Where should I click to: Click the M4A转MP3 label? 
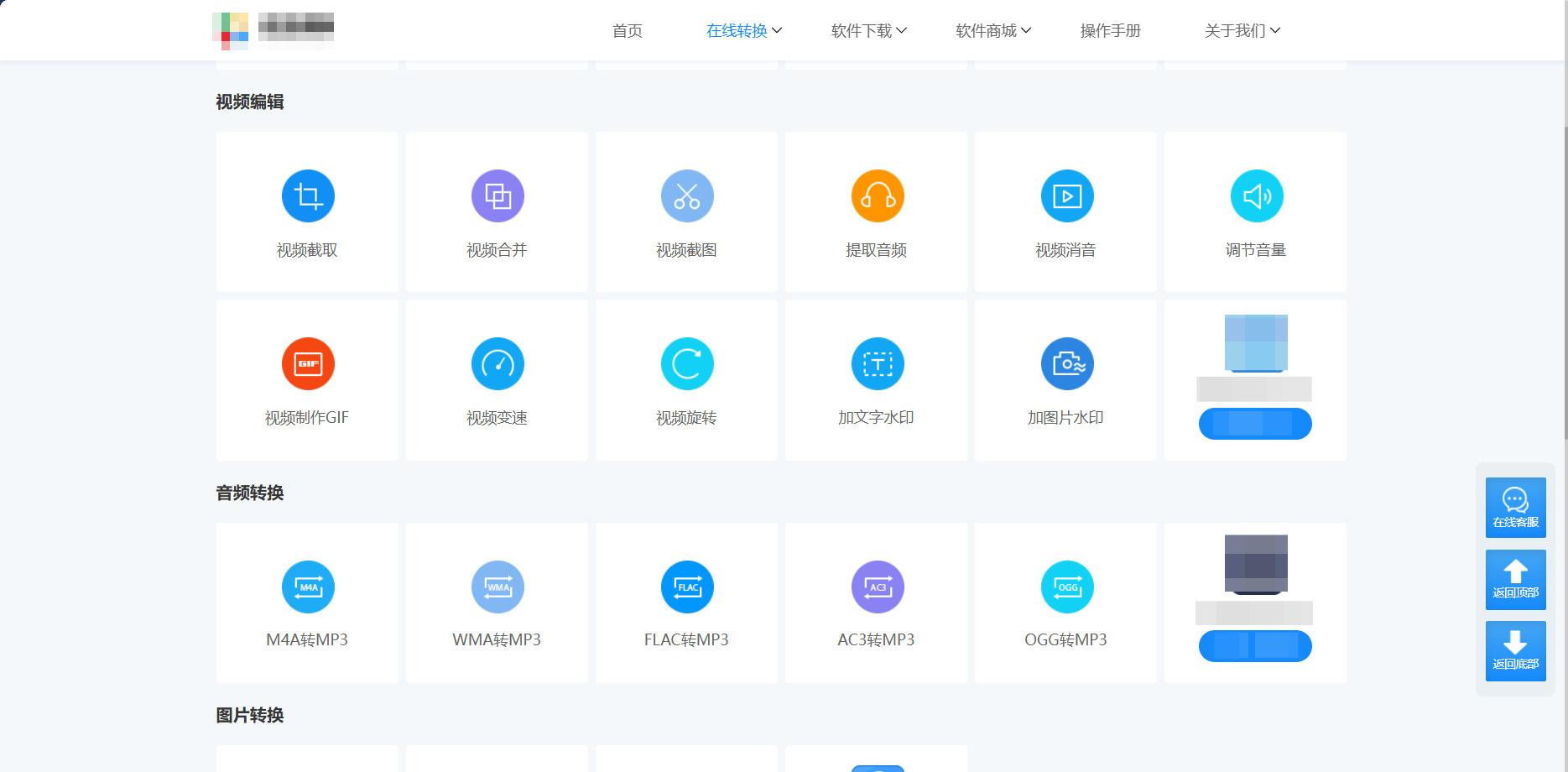point(307,640)
